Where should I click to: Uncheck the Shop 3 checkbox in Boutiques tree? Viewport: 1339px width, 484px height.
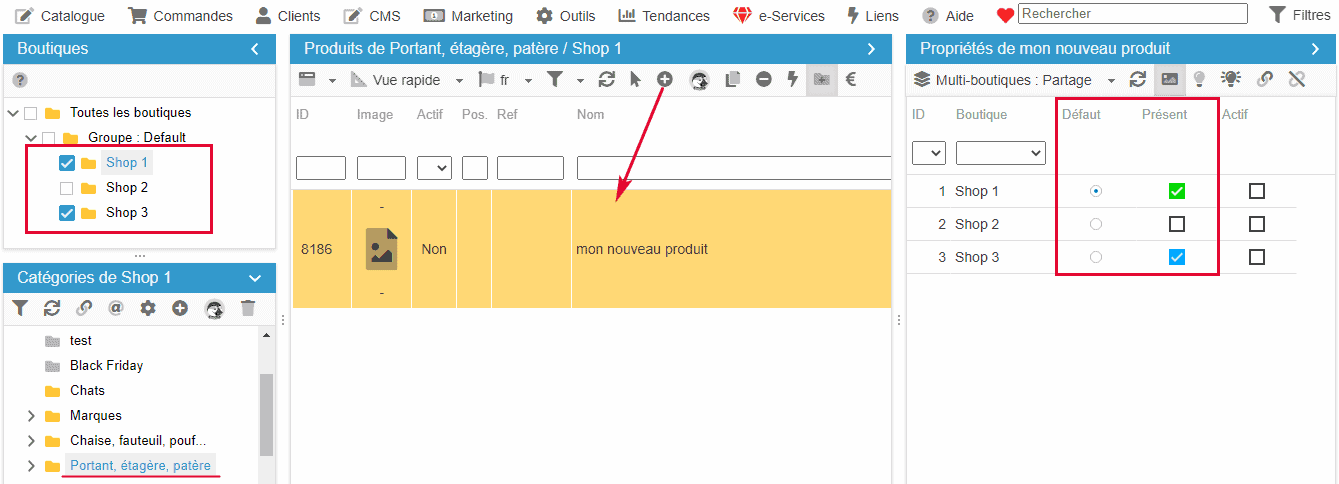tap(67, 213)
